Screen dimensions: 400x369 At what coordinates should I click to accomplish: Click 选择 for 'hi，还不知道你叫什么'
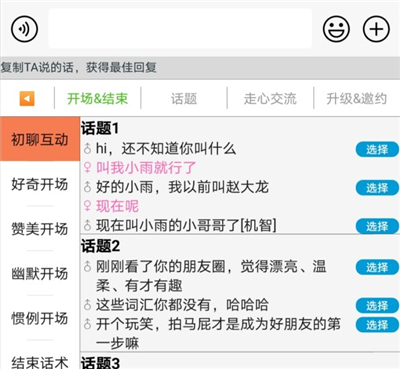[377, 149]
